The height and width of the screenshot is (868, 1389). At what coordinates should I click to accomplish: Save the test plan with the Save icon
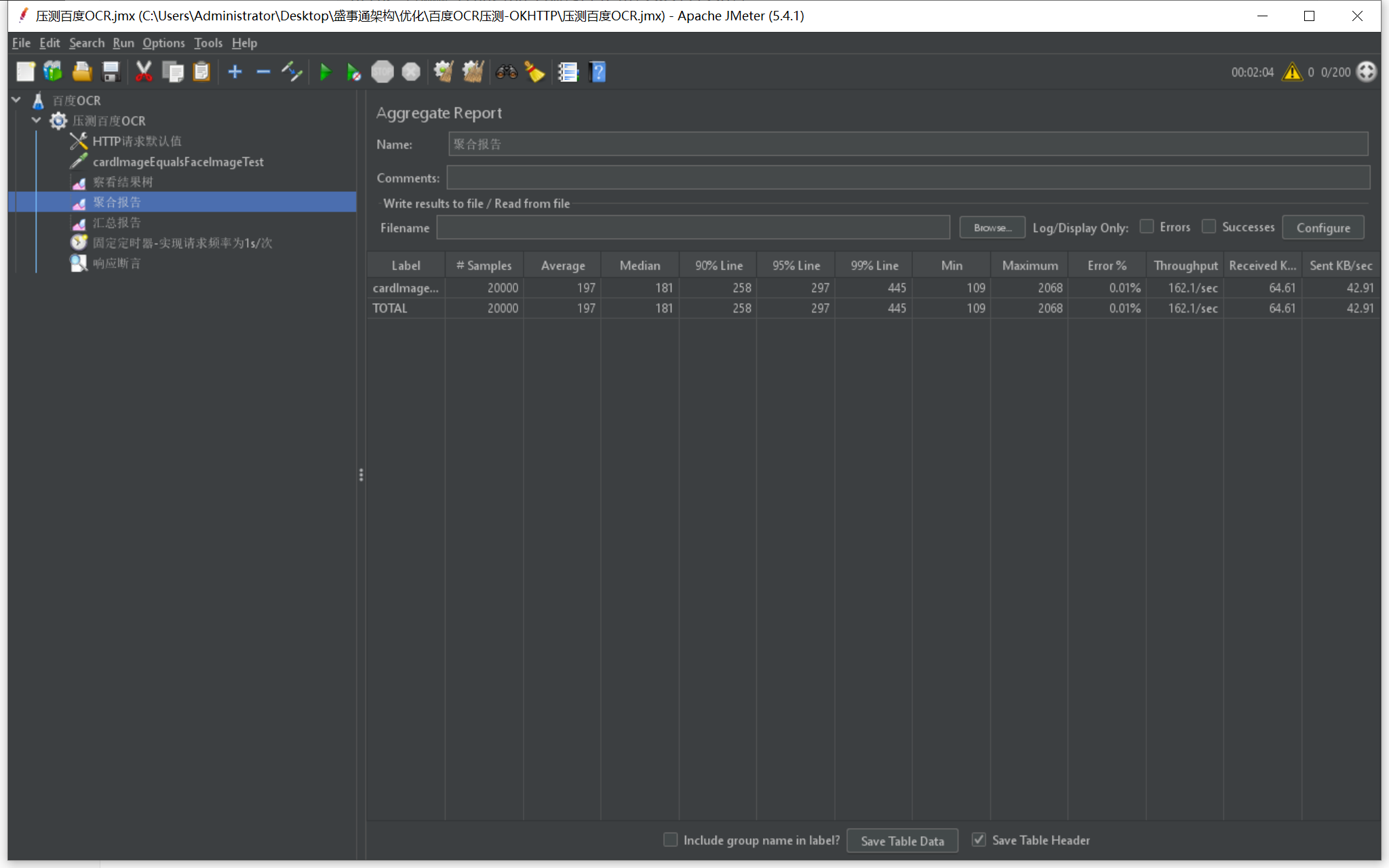(x=111, y=71)
